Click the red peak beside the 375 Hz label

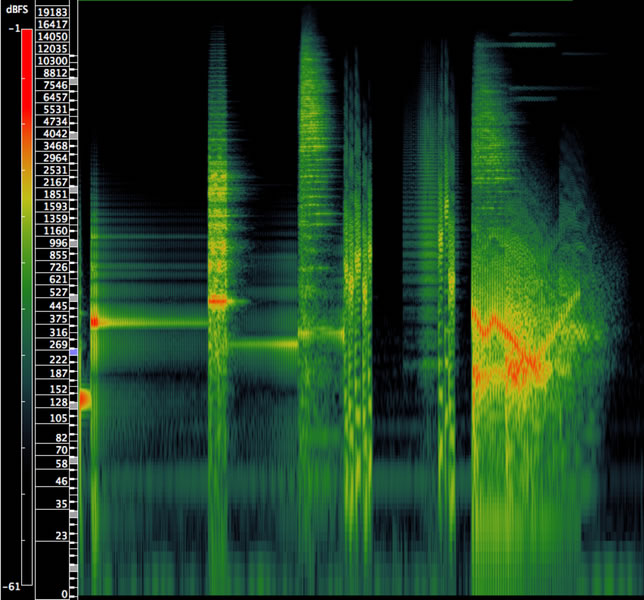point(95,321)
